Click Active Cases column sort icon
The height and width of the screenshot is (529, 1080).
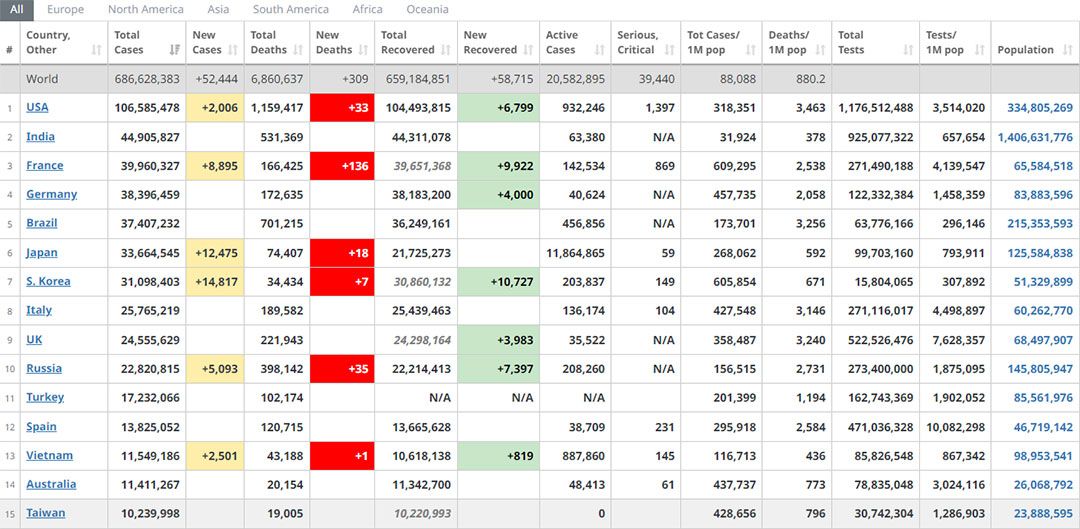click(598, 50)
